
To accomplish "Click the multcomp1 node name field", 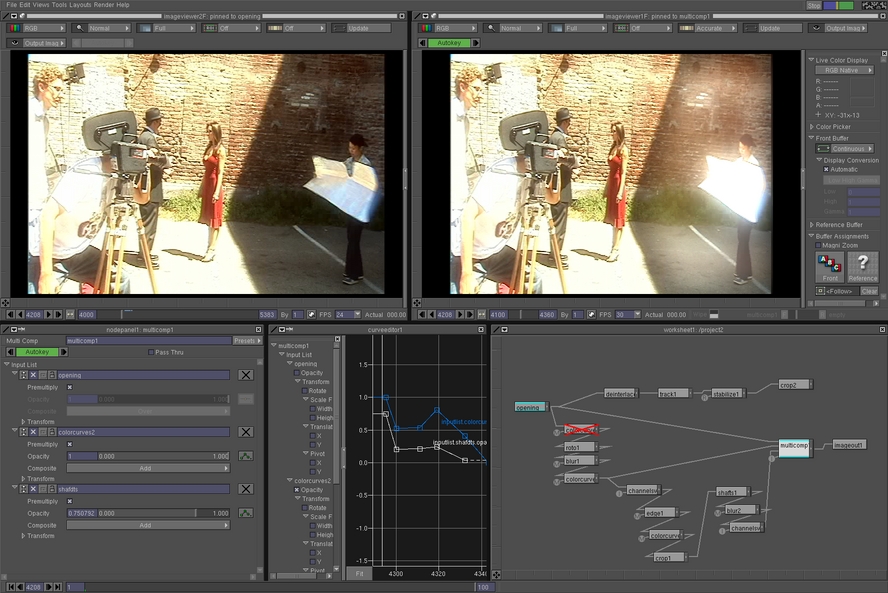I will click(x=148, y=340).
